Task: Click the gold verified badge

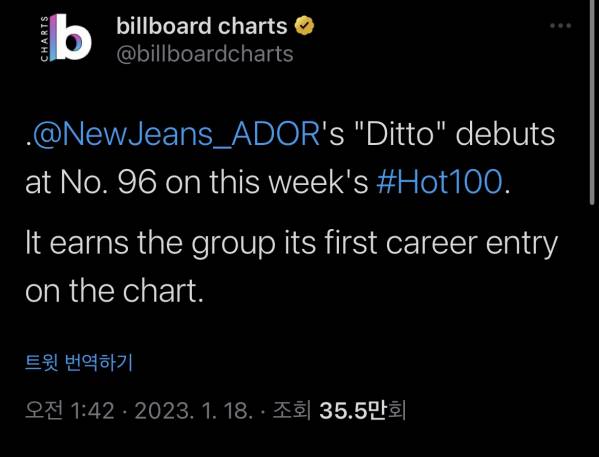Action: point(304,26)
